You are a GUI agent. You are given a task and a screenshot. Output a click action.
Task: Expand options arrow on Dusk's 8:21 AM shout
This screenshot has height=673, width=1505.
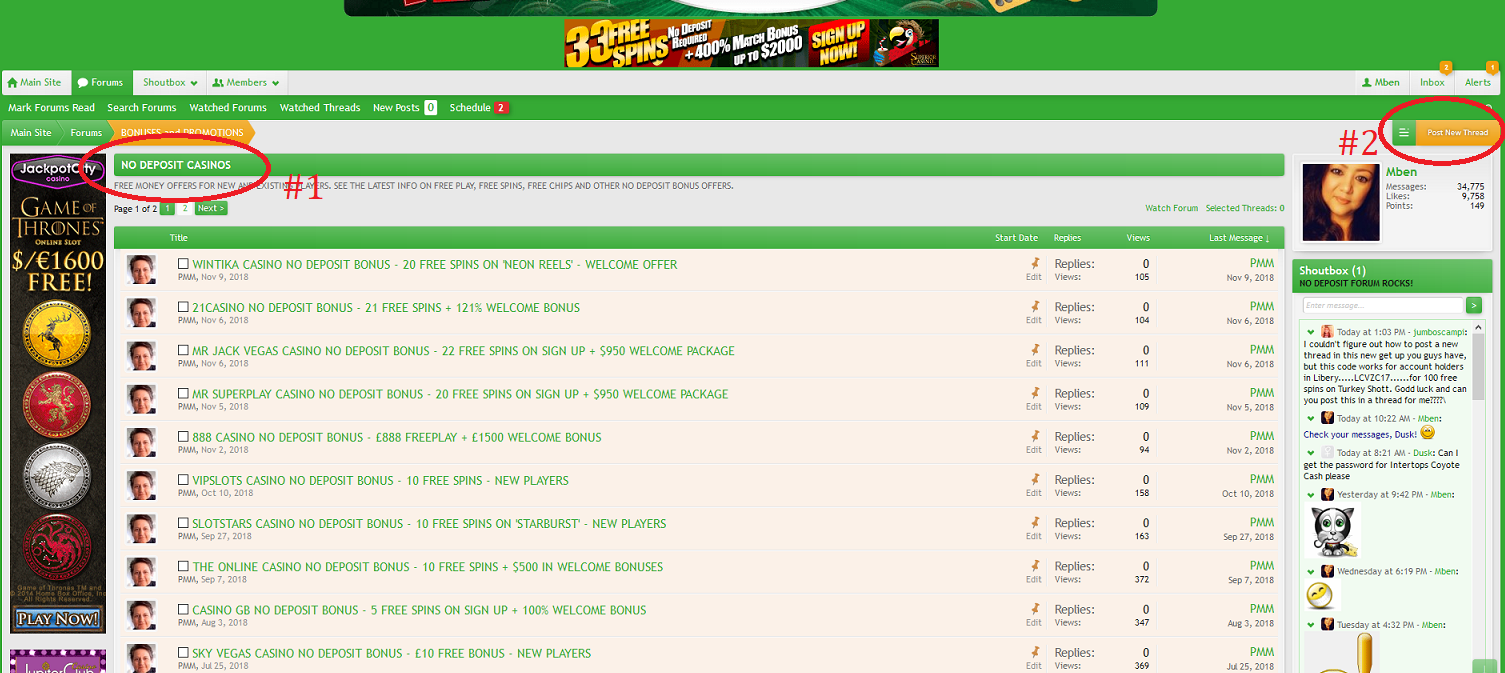[x=1311, y=453]
